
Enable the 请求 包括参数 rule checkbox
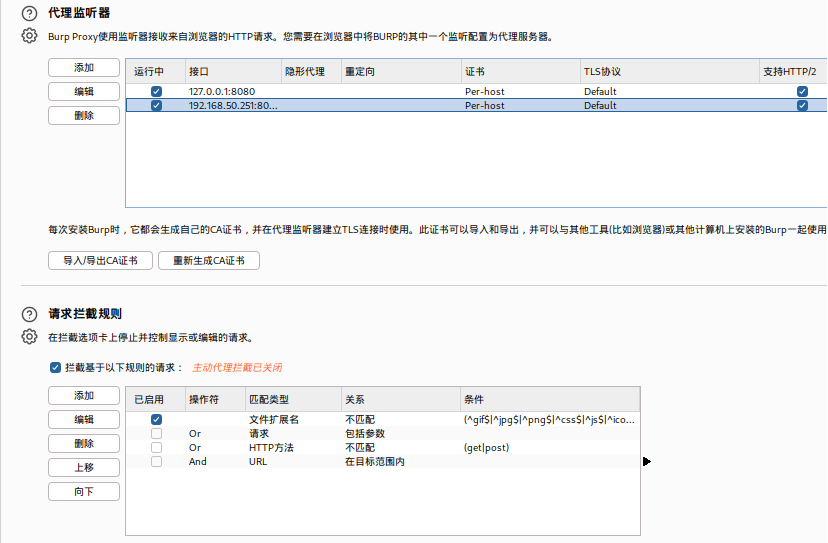(x=156, y=434)
